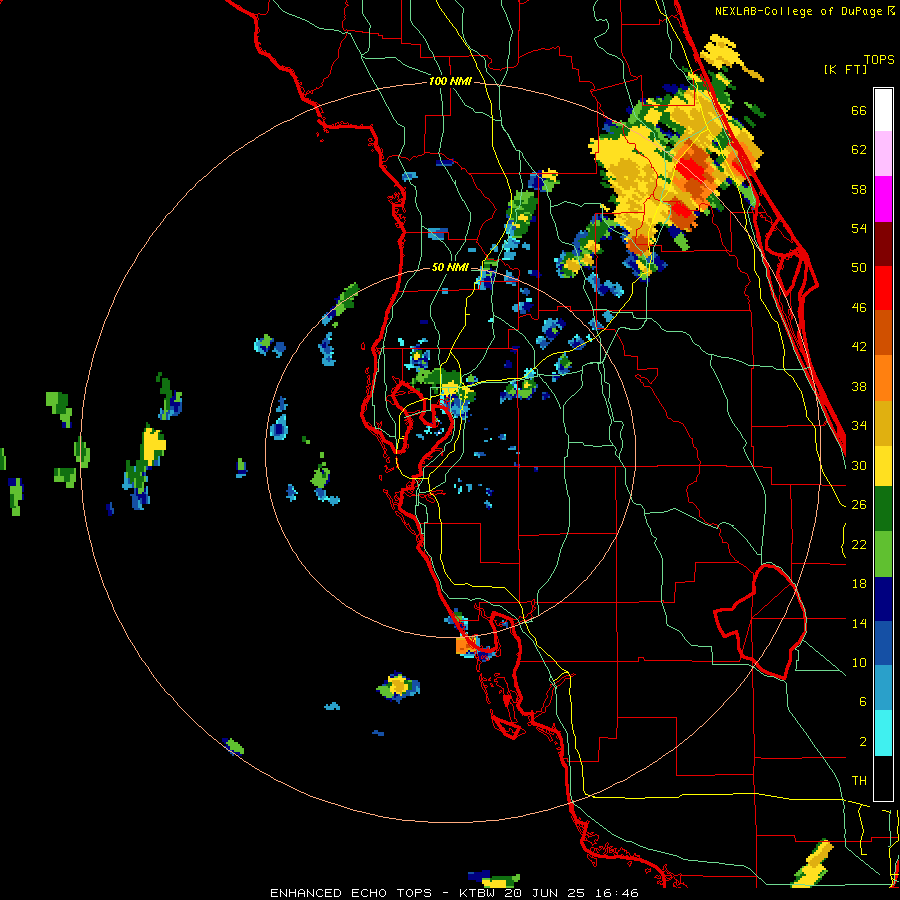Click the 16:46 timestamp
The height and width of the screenshot is (900, 900).
pyautogui.click(x=616, y=893)
